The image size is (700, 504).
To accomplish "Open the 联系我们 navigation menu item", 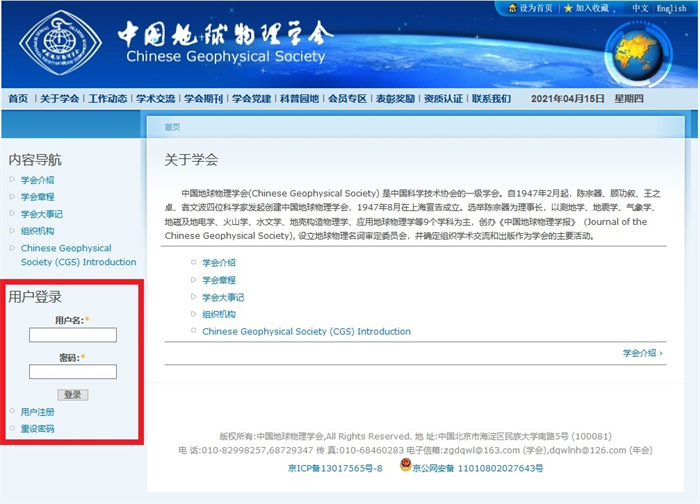I will click(x=492, y=99).
